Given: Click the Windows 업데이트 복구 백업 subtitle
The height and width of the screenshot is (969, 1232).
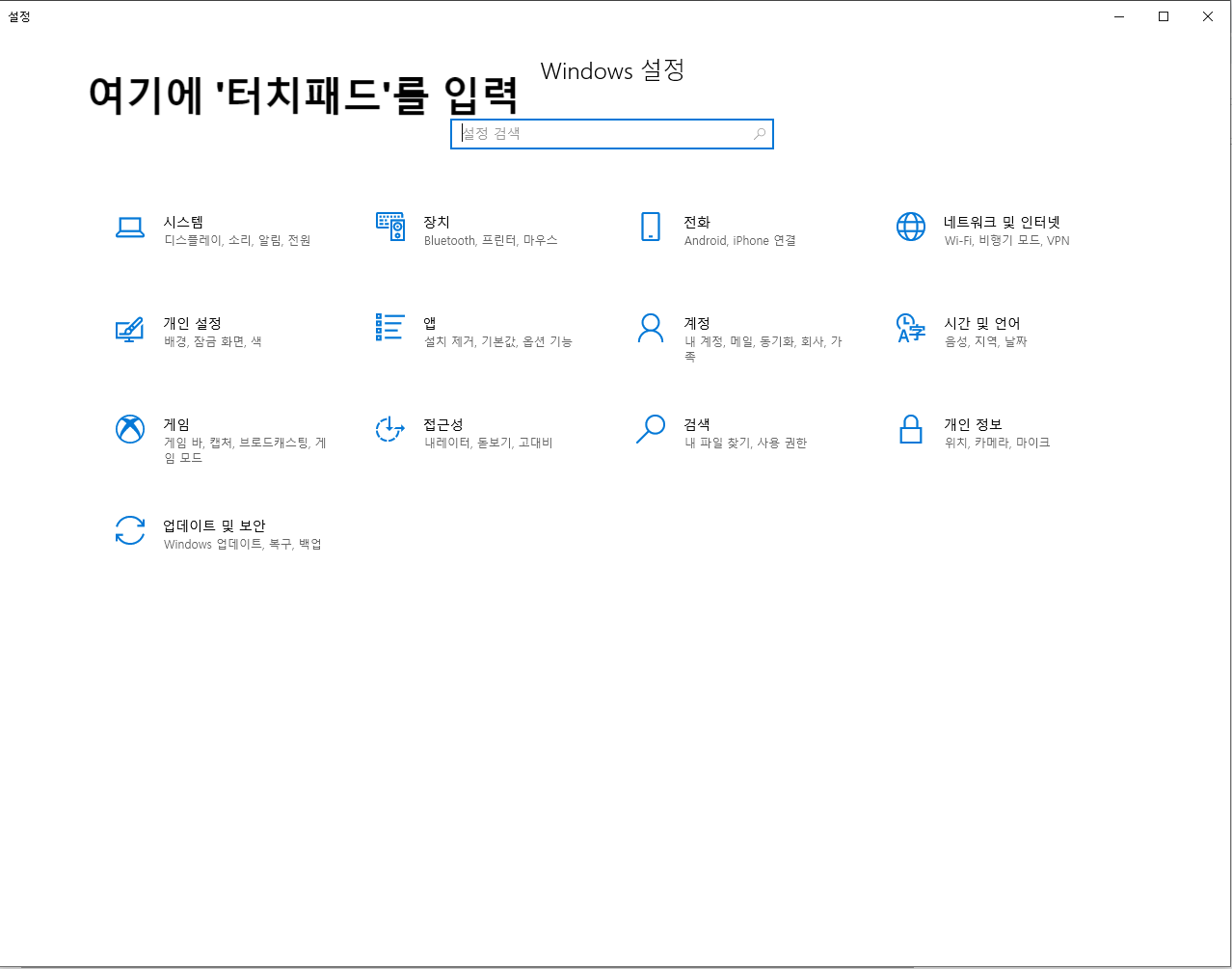Looking at the screenshot, I should (242, 544).
